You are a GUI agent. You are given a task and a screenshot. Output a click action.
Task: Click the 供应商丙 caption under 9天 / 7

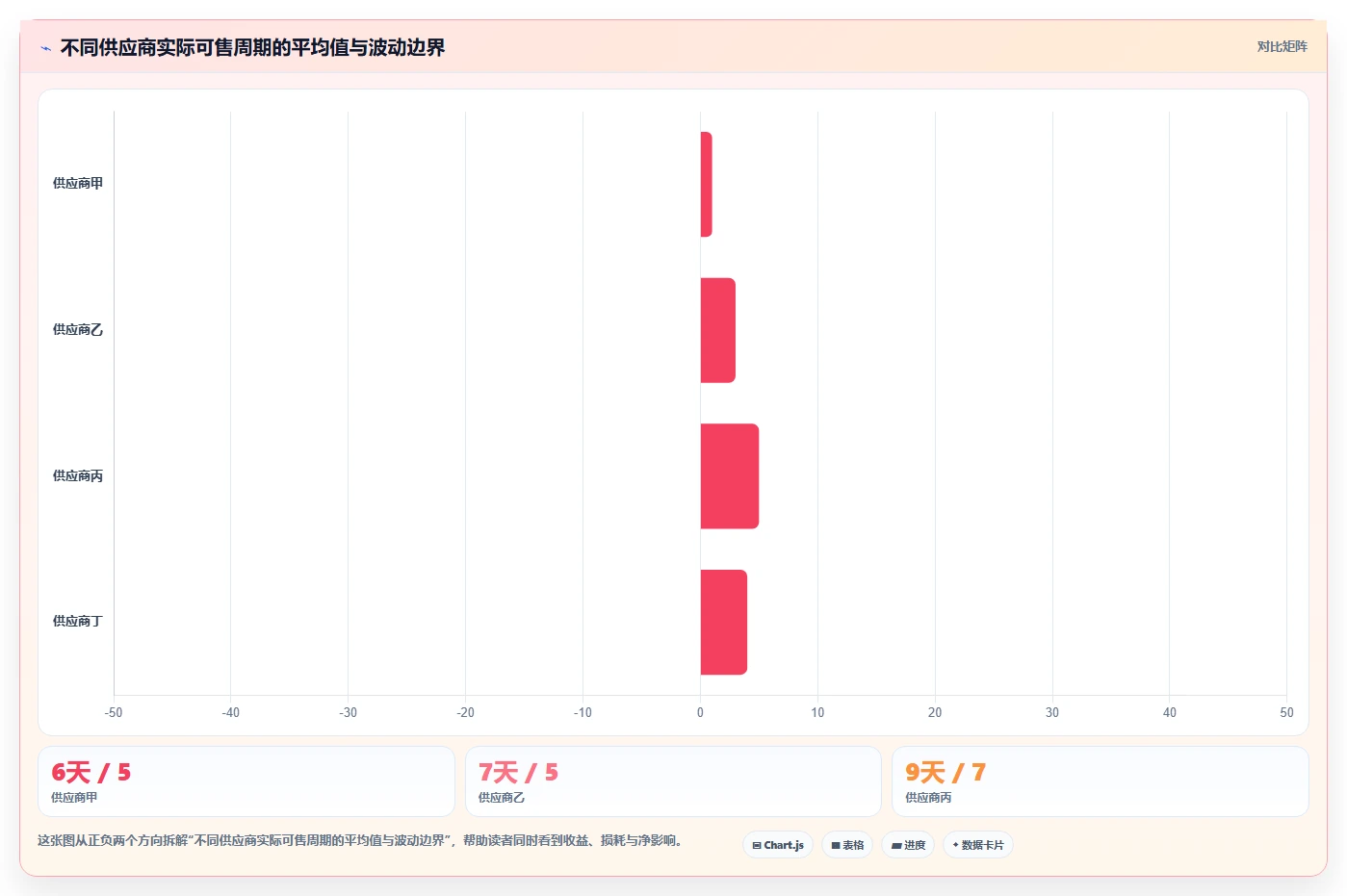928,798
